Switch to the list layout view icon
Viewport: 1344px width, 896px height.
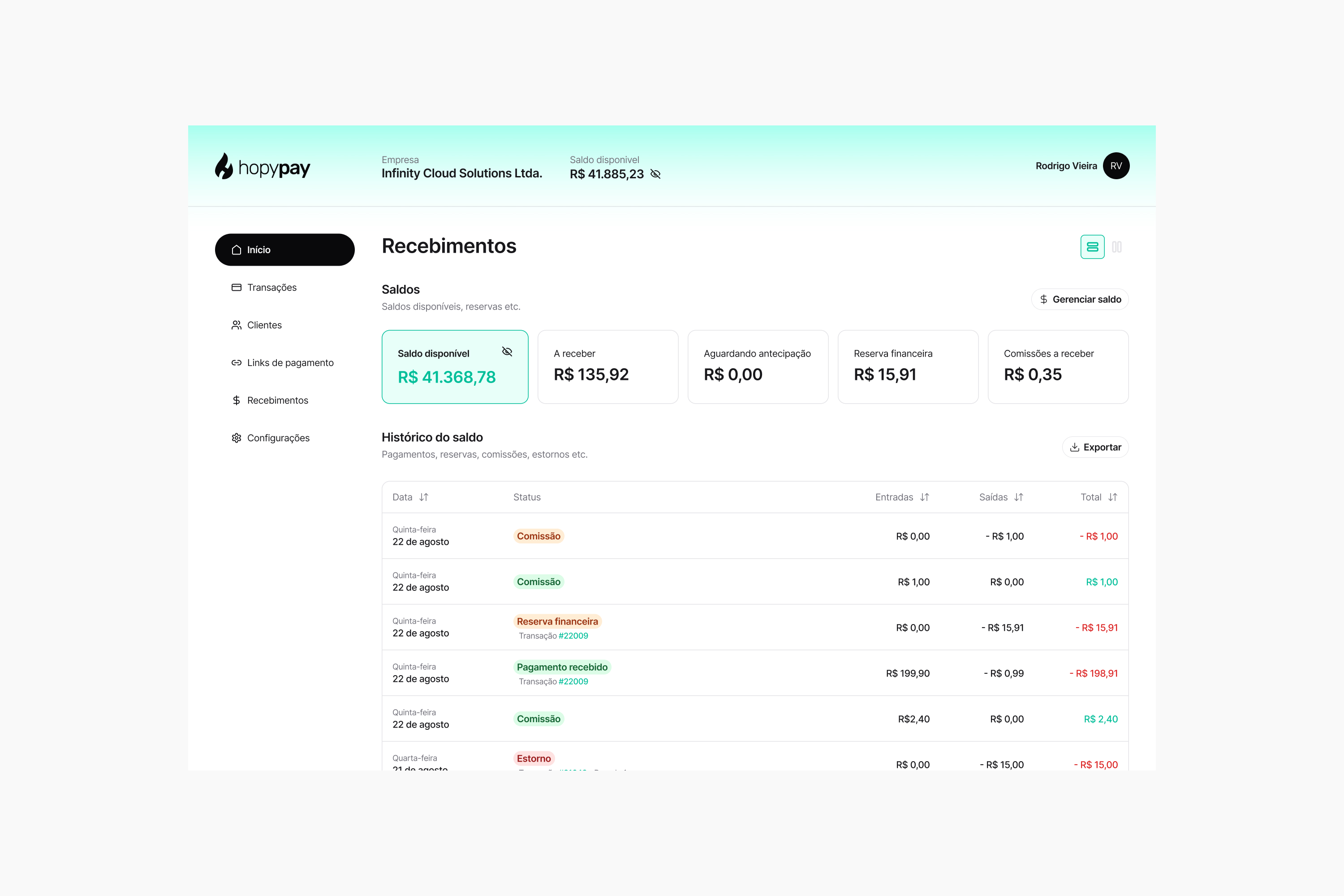1092,247
